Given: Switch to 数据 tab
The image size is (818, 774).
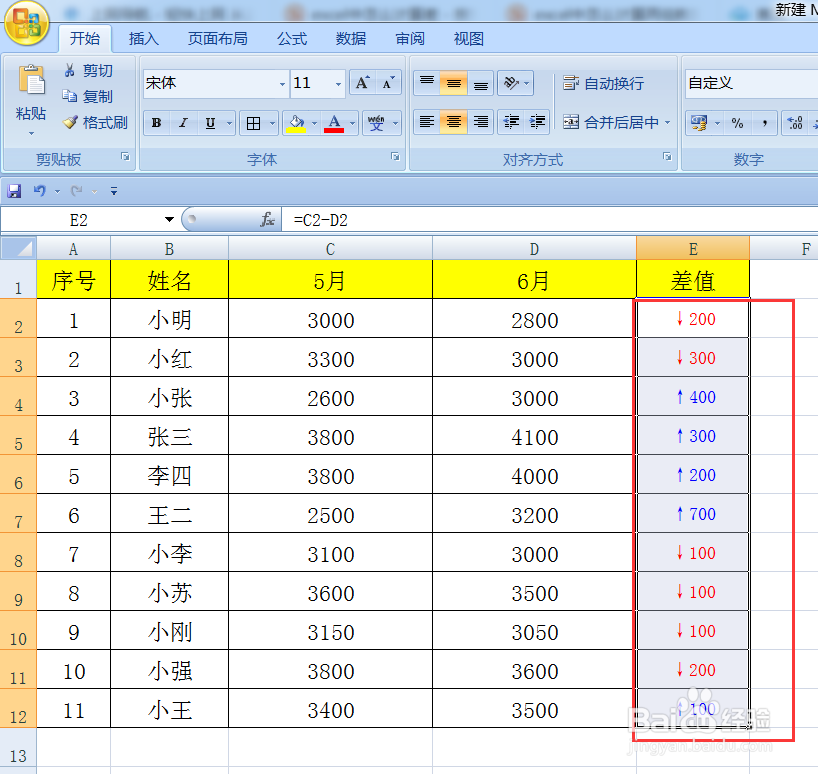Looking at the screenshot, I should [351, 39].
